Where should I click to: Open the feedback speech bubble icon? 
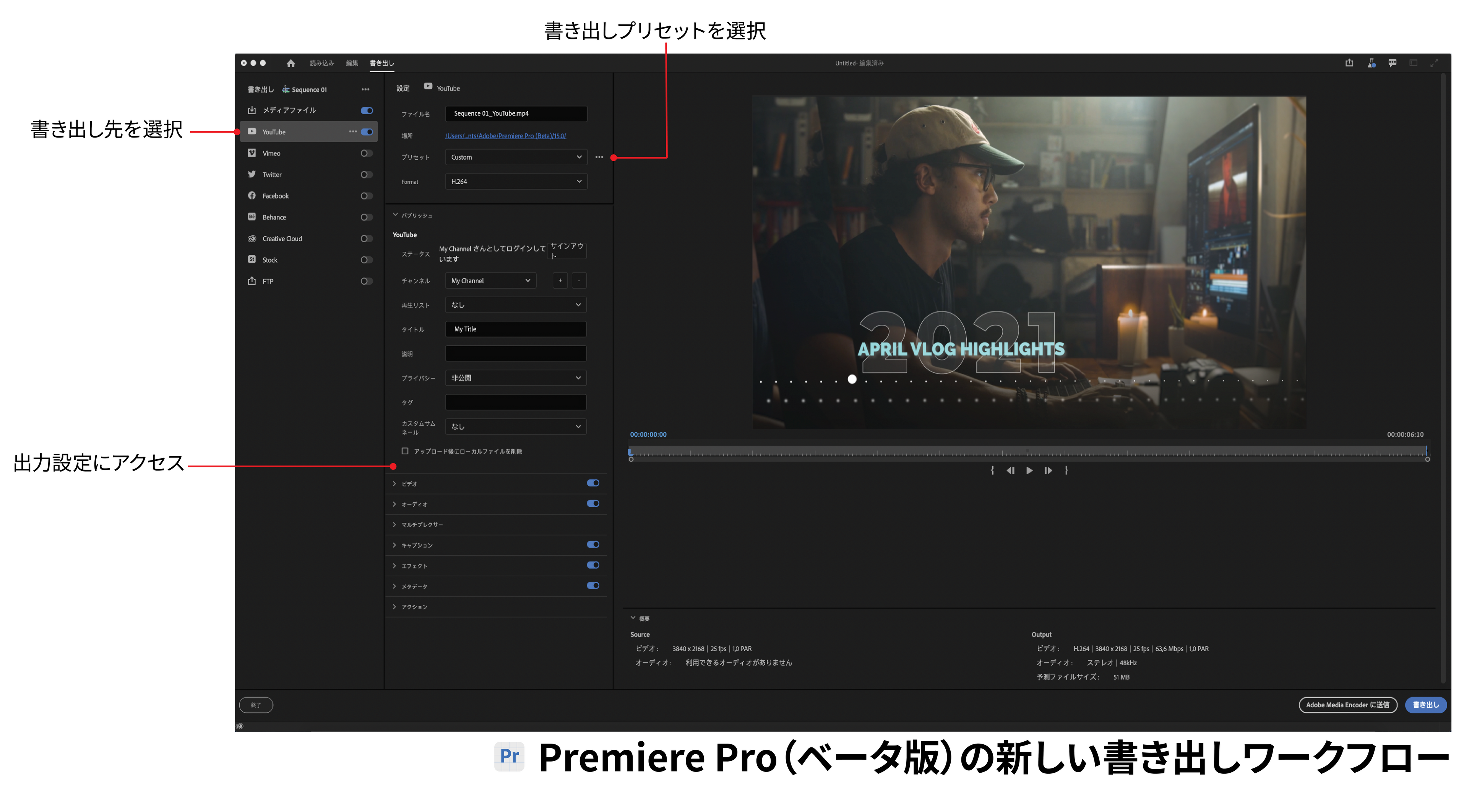[x=1393, y=63]
